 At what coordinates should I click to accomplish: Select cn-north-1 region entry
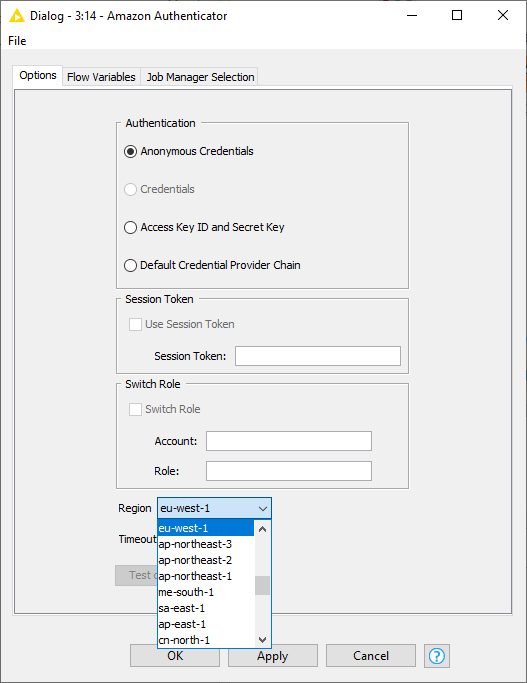206,640
